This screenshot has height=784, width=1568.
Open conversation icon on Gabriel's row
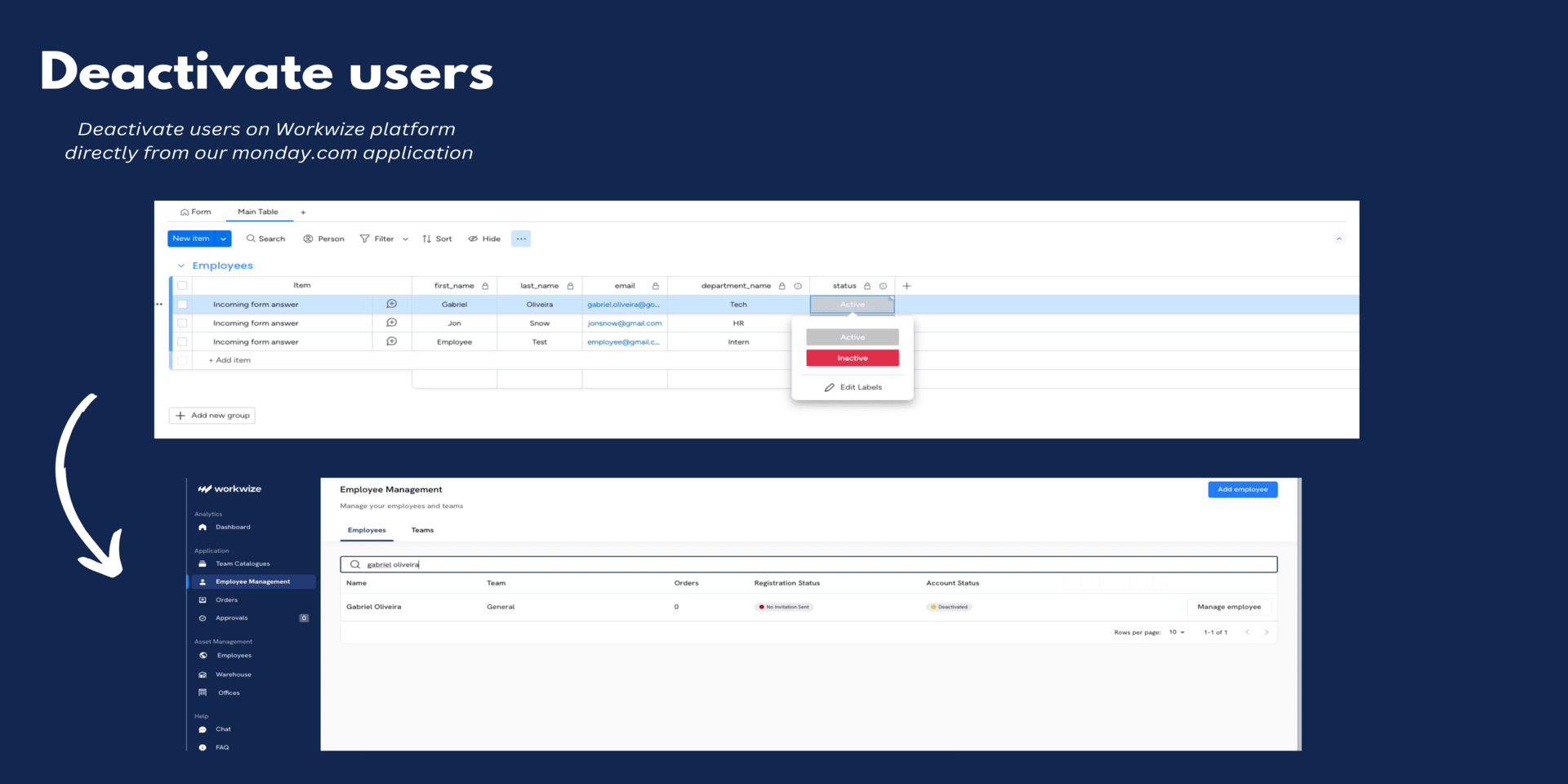391,304
